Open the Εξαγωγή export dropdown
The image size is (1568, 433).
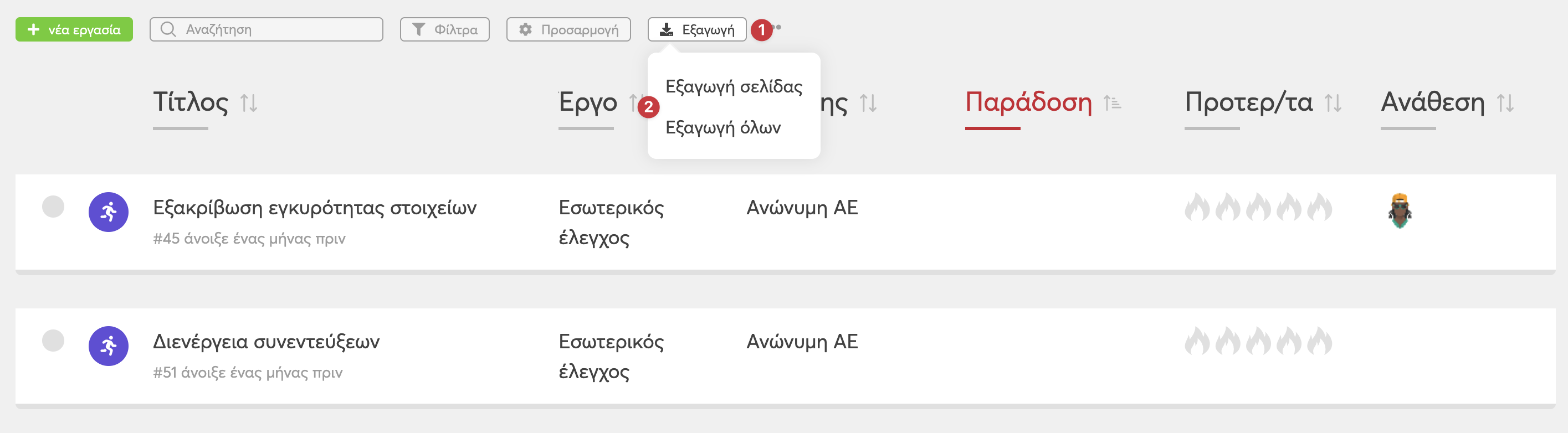[x=696, y=29]
